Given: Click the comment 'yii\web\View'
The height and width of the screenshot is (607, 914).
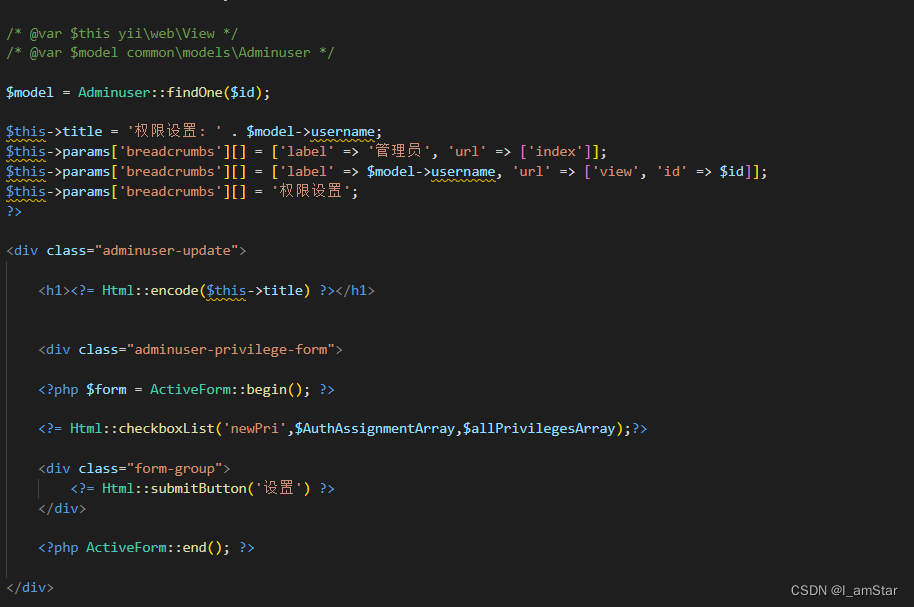Looking at the screenshot, I should pyautogui.click(x=166, y=34).
